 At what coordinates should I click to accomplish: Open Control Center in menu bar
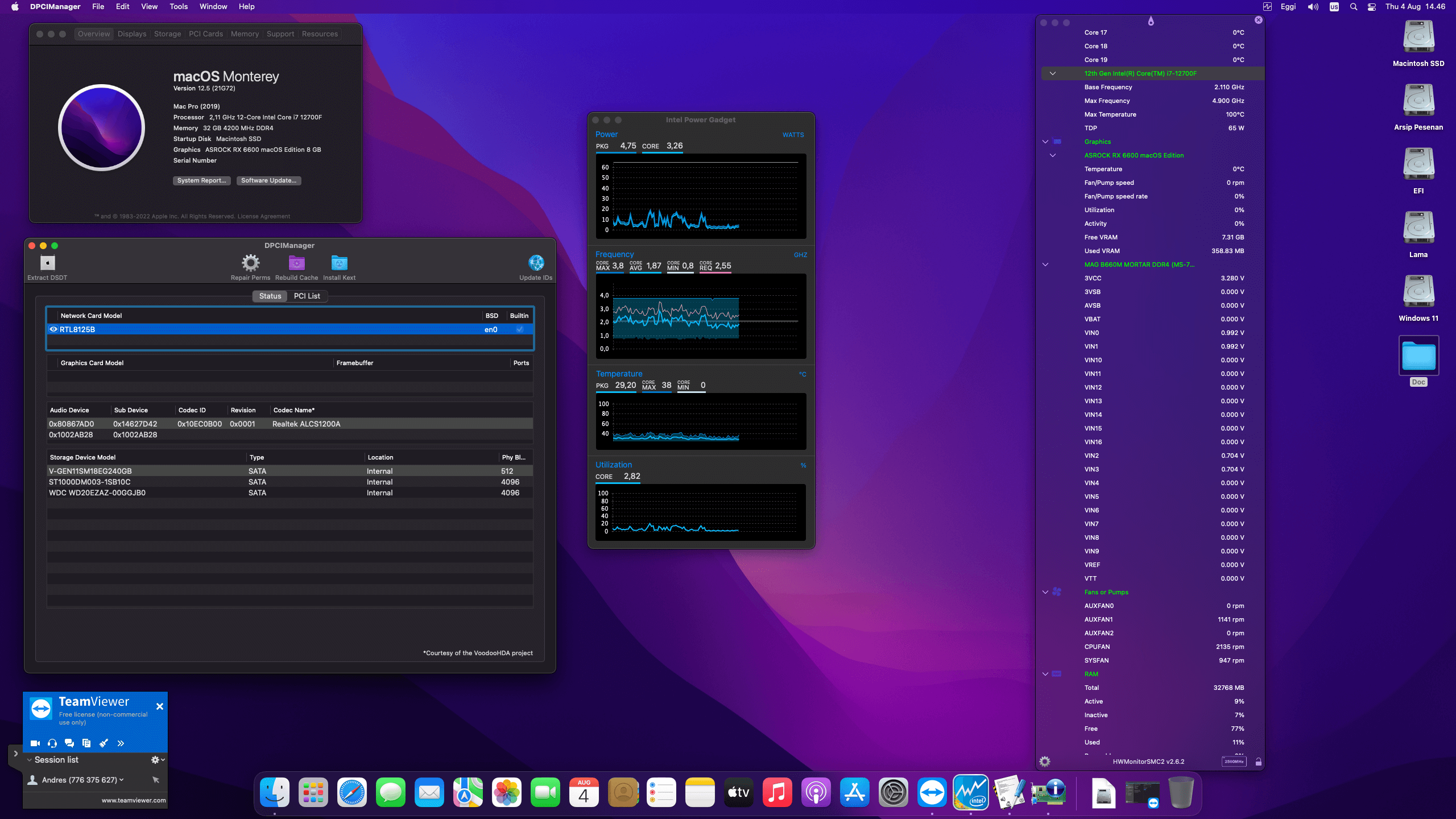tap(1372, 7)
